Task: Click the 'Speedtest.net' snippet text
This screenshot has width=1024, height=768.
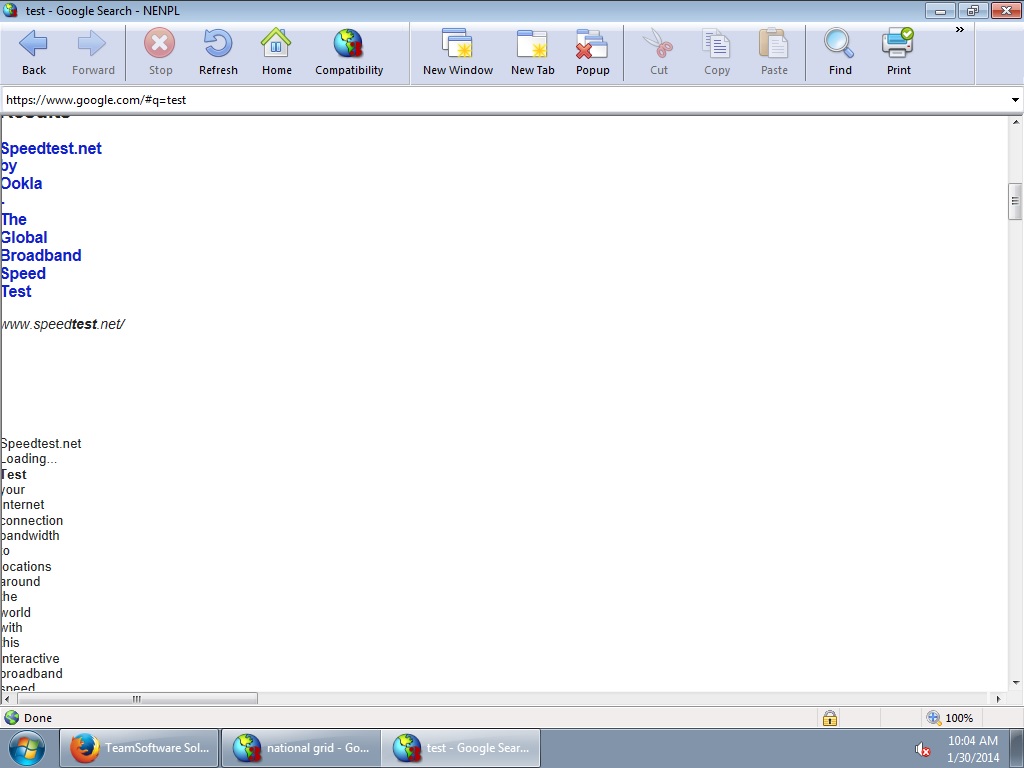Action: (x=41, y=444)
